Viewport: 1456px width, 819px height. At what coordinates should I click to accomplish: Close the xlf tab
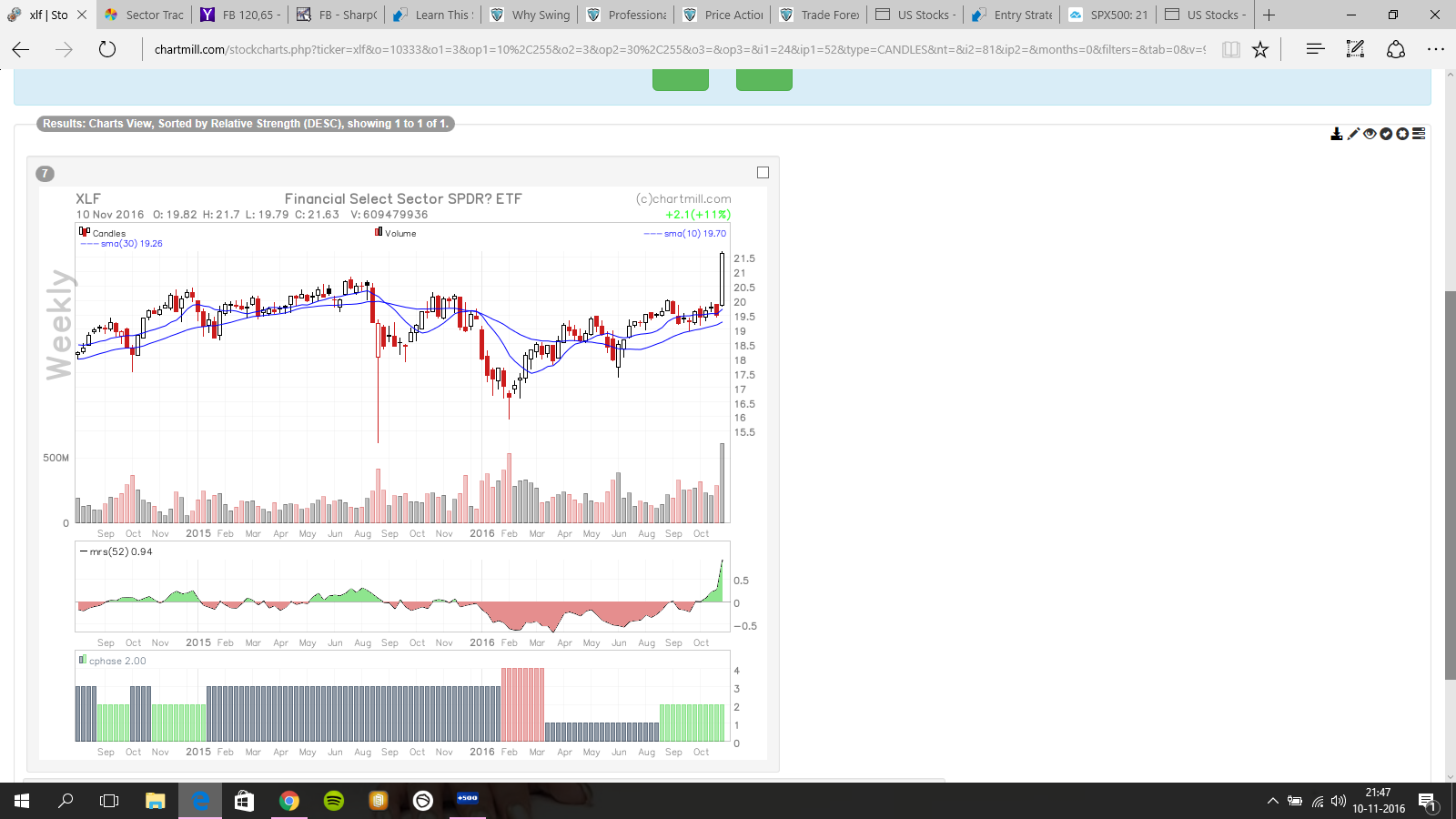click(82, 15)
